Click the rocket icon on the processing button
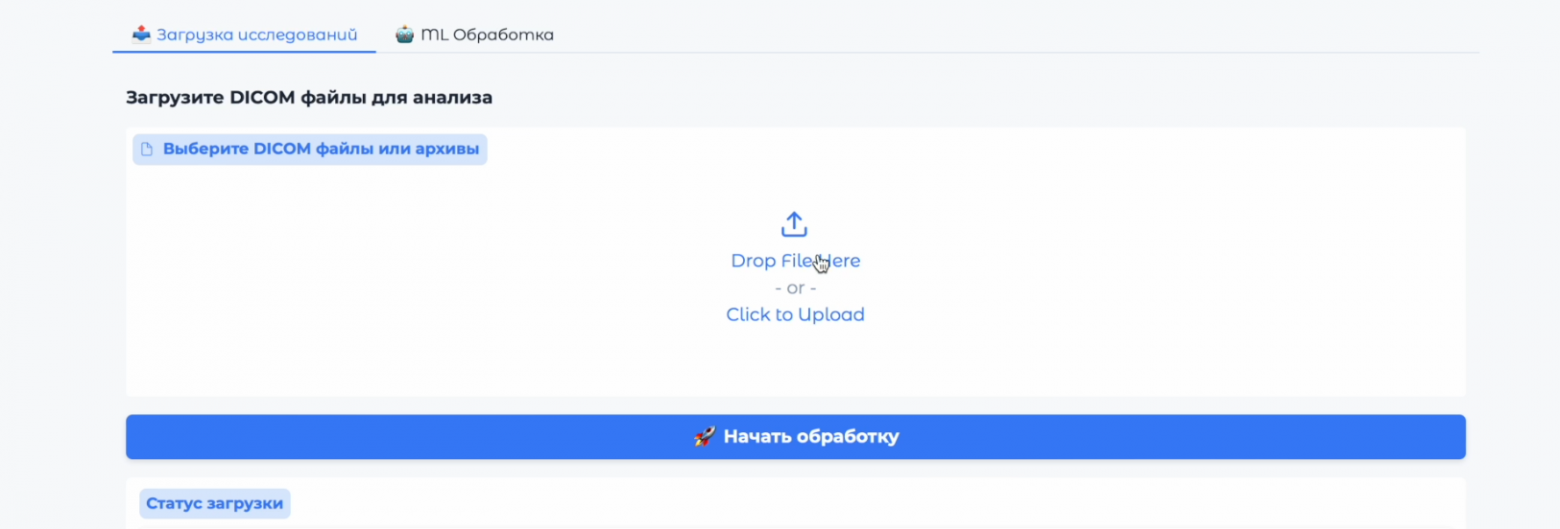Screen dimensions: 1560x529 pyautogui.click(x=704, y=437)
